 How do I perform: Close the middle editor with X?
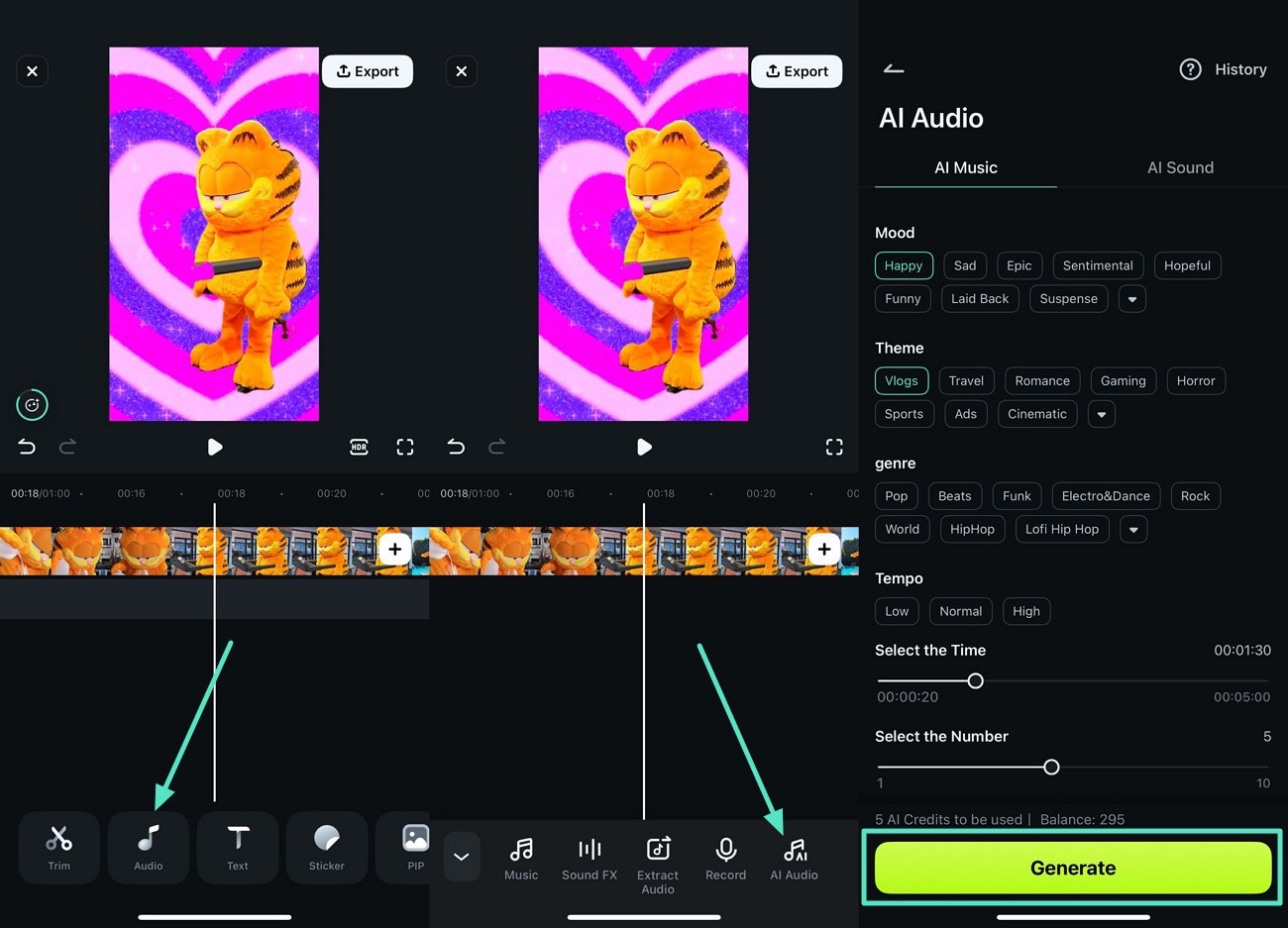462,71
